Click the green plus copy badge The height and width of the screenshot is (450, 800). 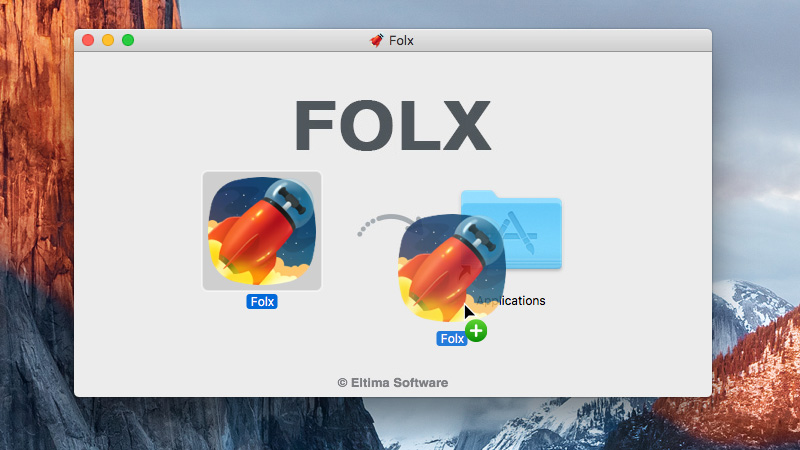[x=476, y=331]
